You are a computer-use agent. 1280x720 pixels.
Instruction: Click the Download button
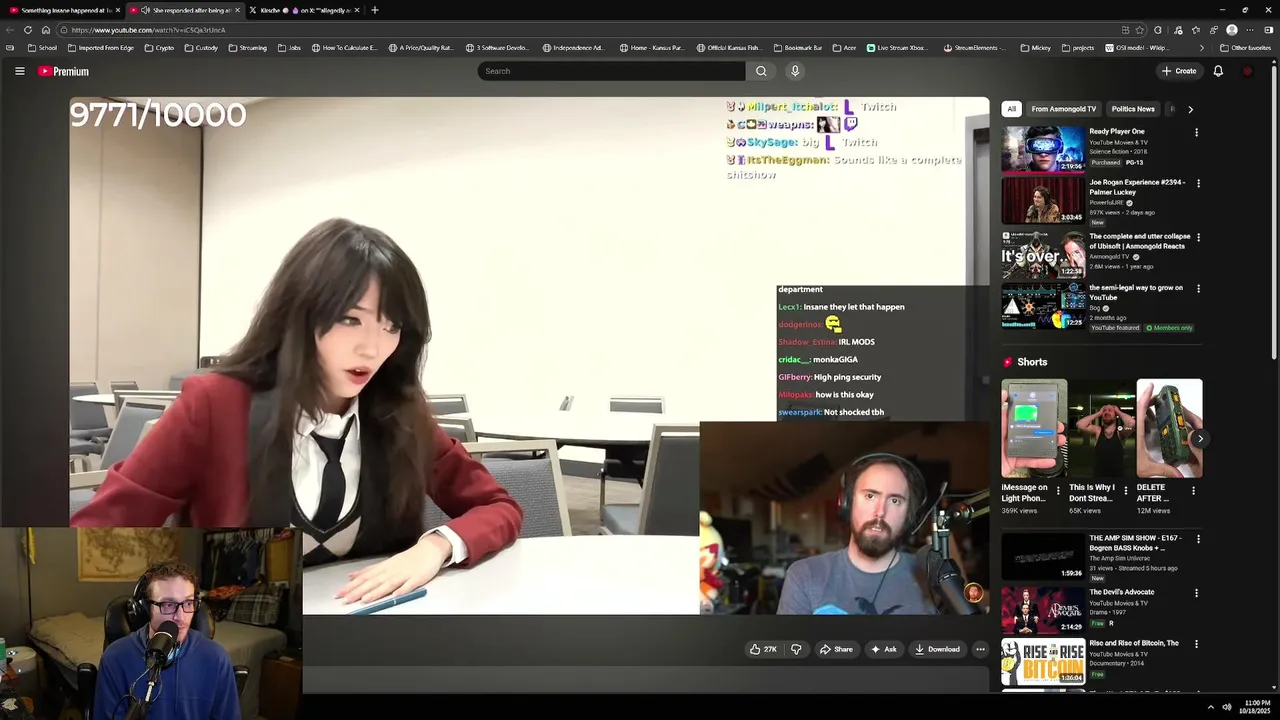pos(938,649)
